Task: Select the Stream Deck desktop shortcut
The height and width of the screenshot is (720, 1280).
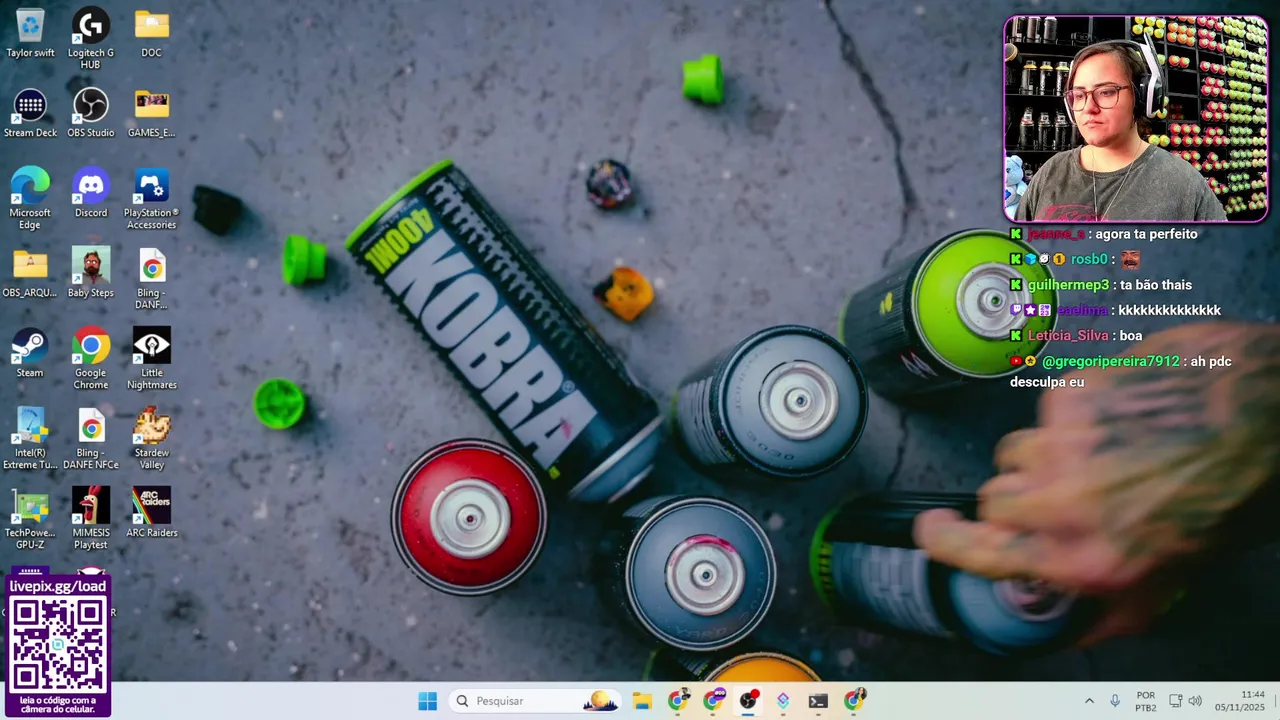Action: (x=30, y=112)
